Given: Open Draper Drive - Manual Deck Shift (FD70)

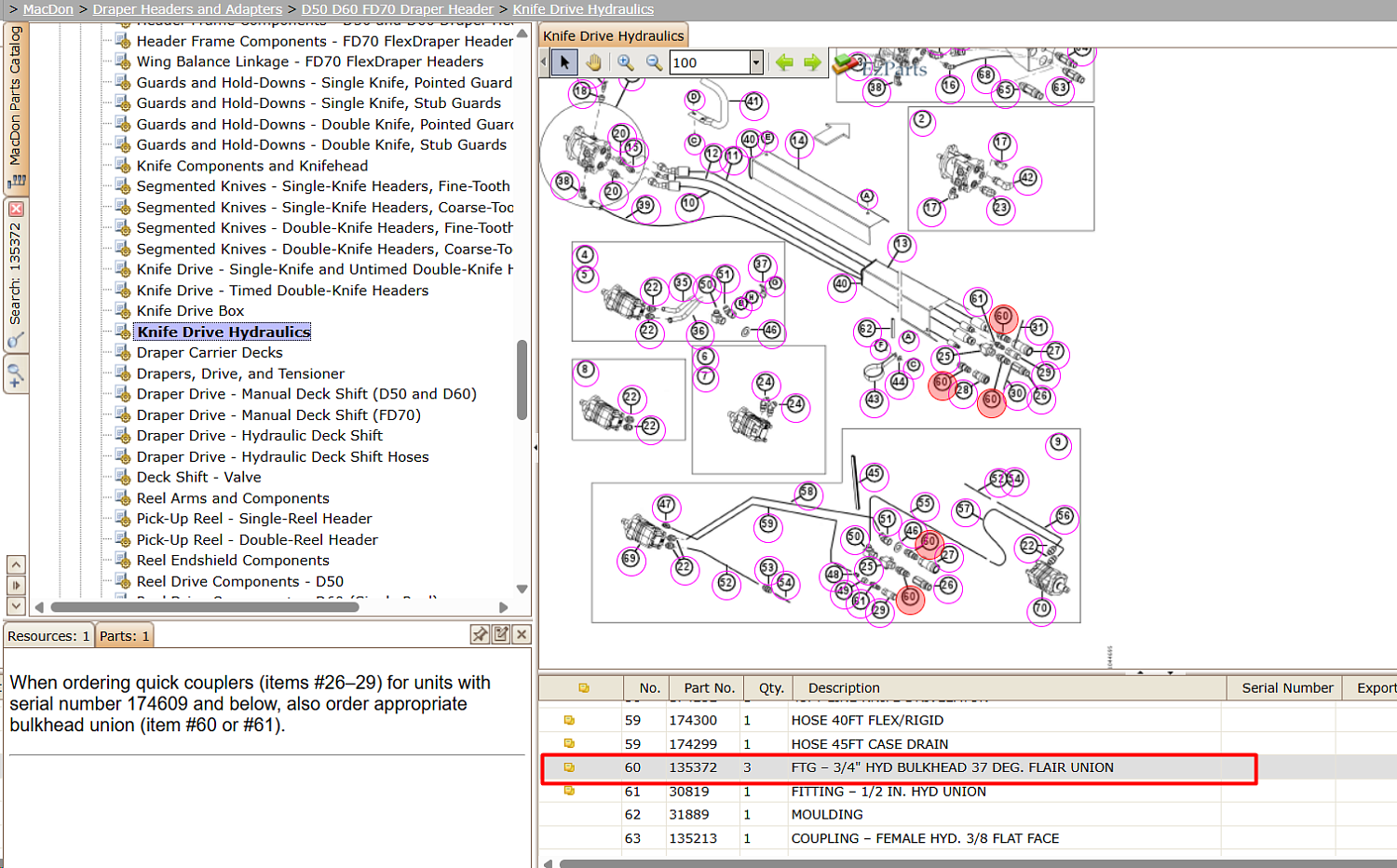Looking at the screenshot, I should pos(278,415).
